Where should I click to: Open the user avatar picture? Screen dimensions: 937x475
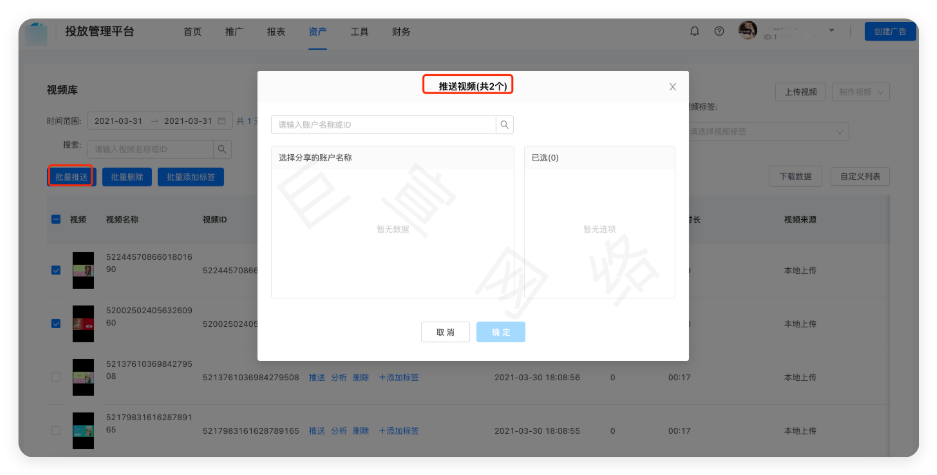748,30
